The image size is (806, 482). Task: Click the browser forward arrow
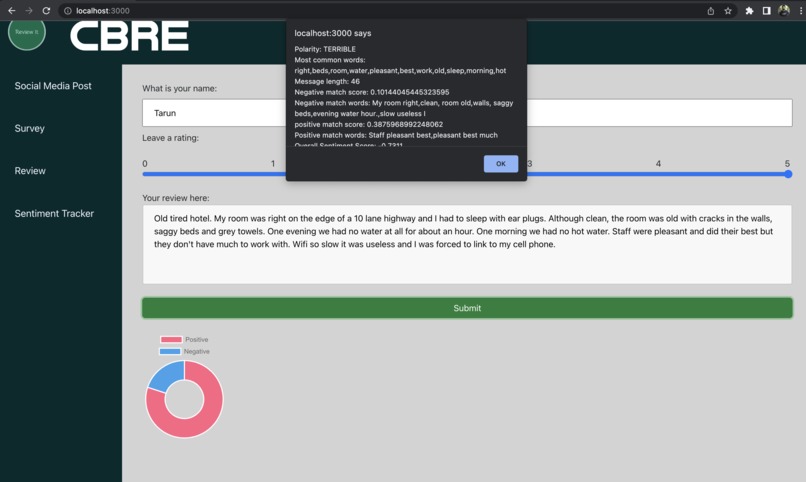[x=29, y=10]
